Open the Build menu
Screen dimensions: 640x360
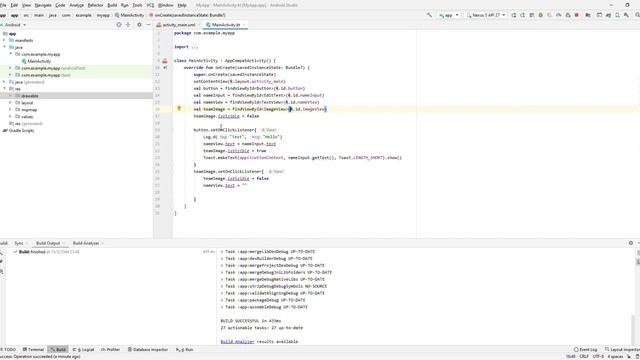point(112,5)
